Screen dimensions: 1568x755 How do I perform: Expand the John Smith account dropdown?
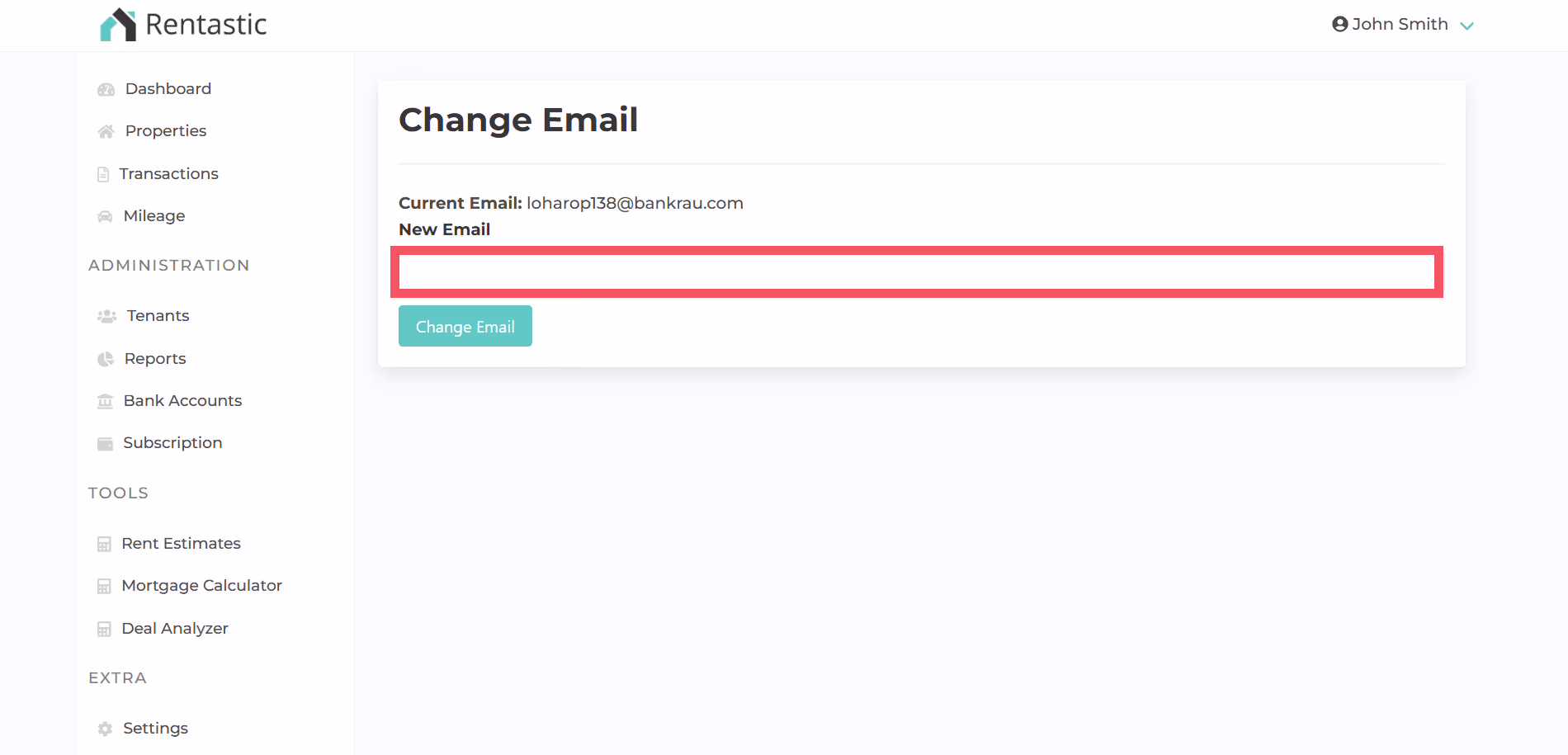(1468, 26)
